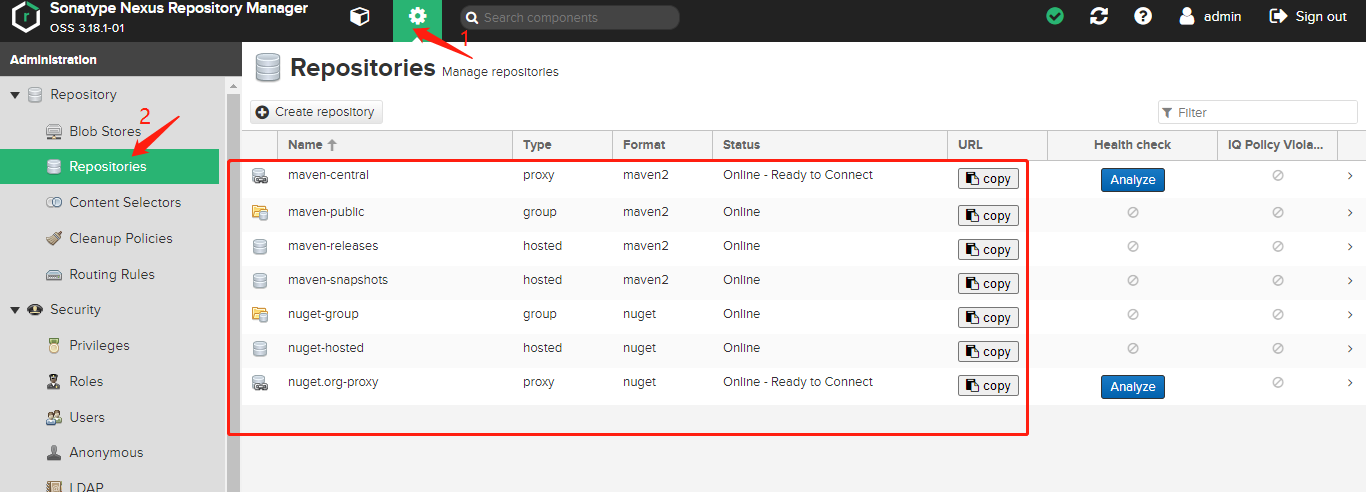The image size is (1366, 492).
Task: Click the Blob Stores icon in sidebar
Action: (x=54, y=131)
